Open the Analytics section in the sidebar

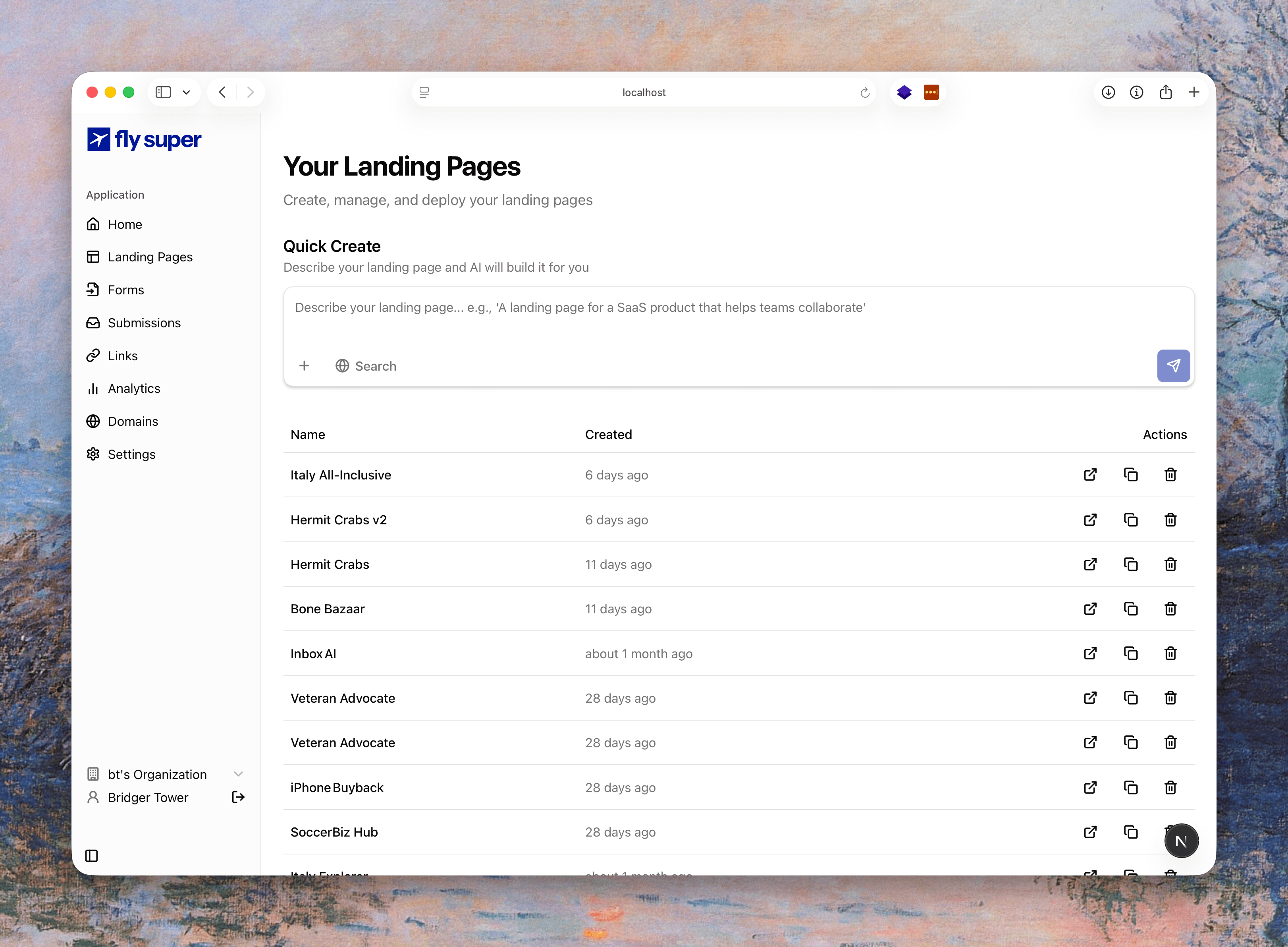[x=134, y=388]
